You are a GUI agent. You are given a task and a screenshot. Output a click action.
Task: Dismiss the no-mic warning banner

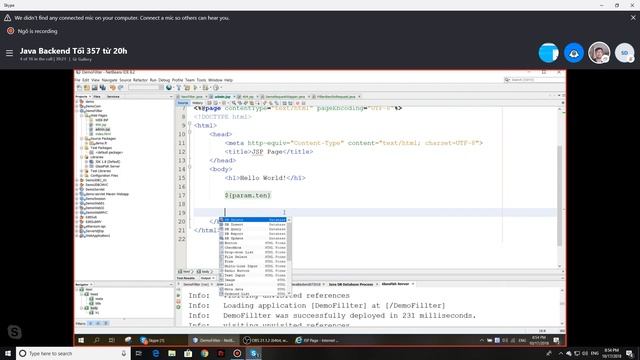[x=633, y=18]
